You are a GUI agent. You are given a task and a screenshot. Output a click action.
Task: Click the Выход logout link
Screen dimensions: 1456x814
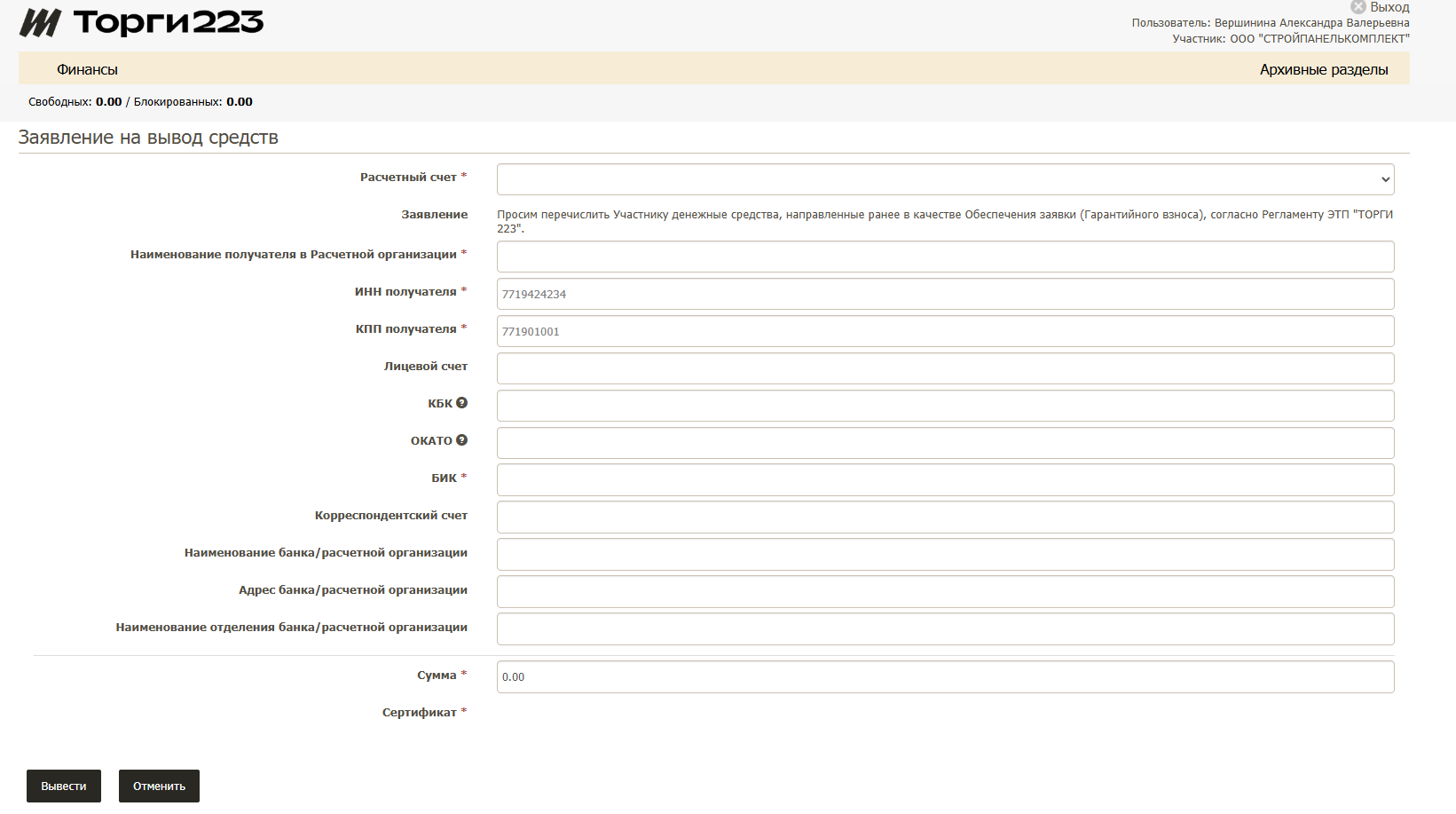point(1389,7)
